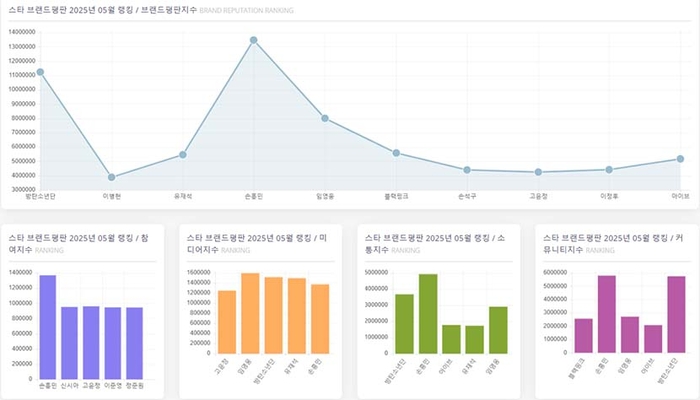700x400 pixels.
Task: Select the purple 이준영 bar
Action: click(112, 343)
